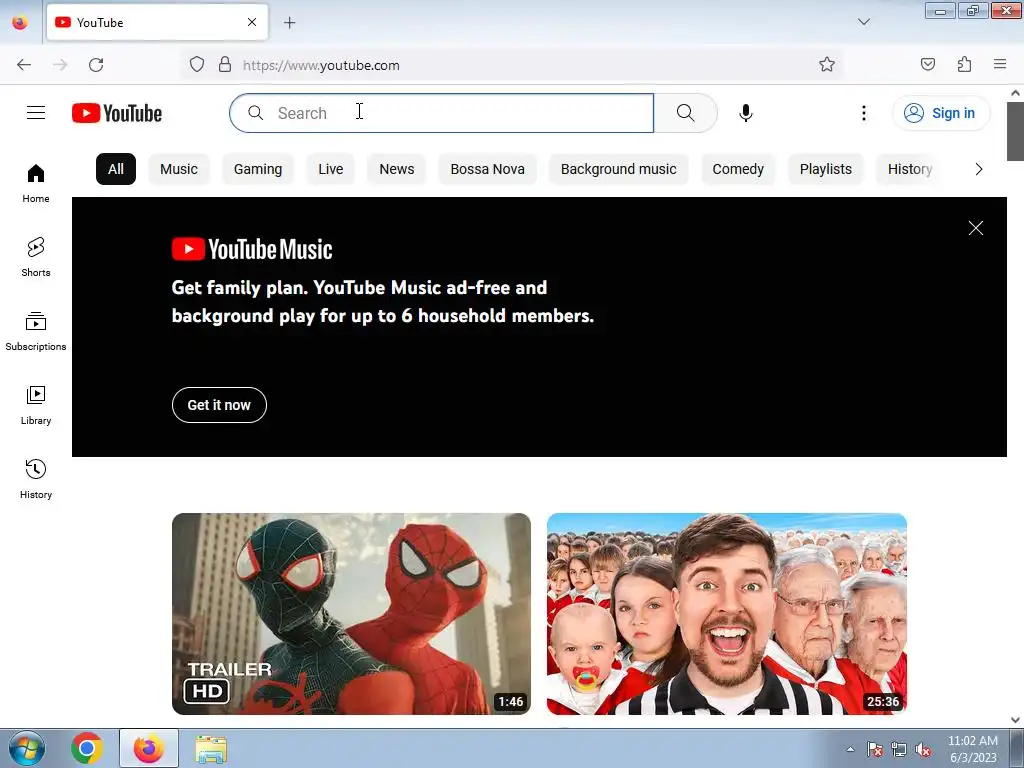Screen dimensions: 1024x768
Task: Launch Chrome from the taskbar
Action: (x=87, y=748)
